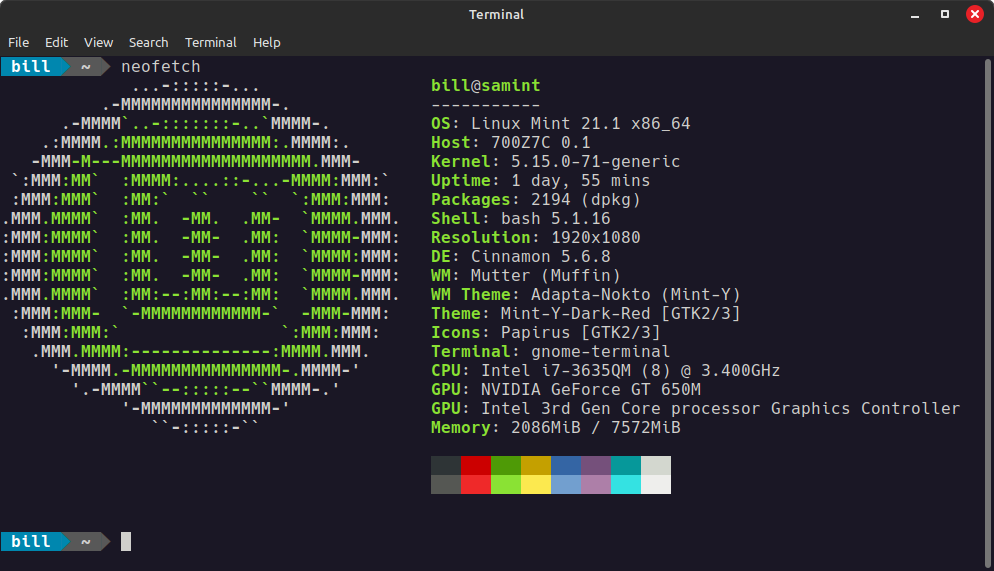The height and width of the screenshot is (571, 994).
Task: Click the Uptime value '1 day, 55 mins'
Action: click(580, 181)
